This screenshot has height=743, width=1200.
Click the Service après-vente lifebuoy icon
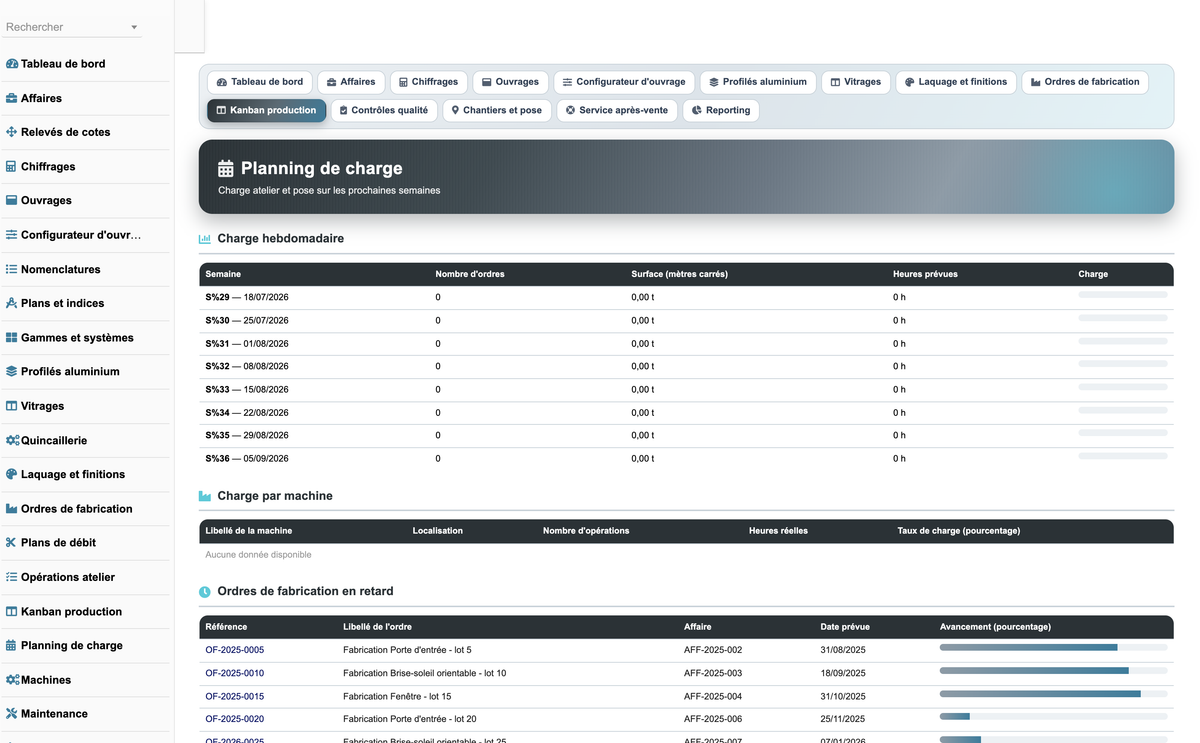[570, 110]
